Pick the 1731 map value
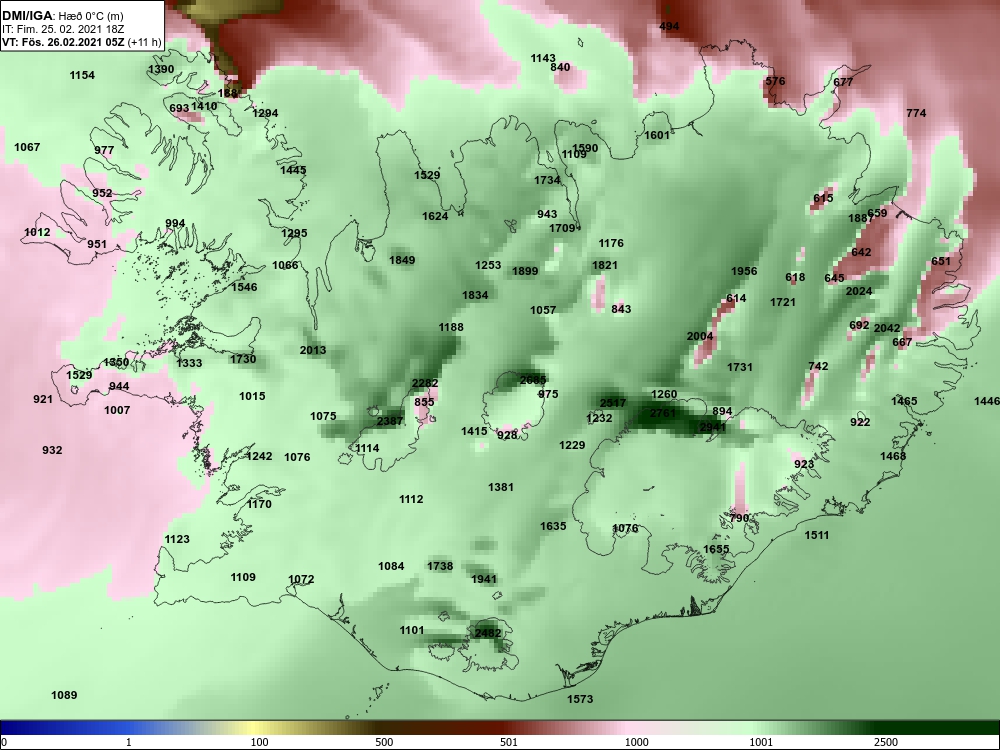Screen dimensions: 1000x750 point(740,367)
